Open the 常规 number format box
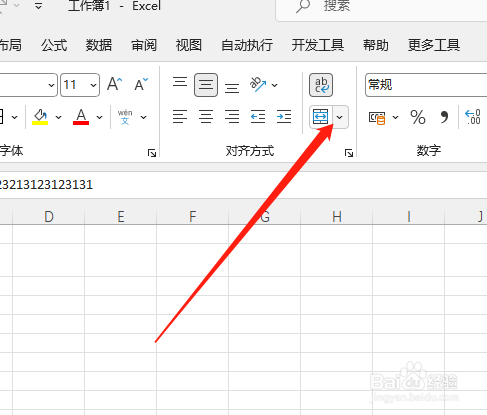Image resolution: width=487 pixels, height=415 pixels. 426,85
